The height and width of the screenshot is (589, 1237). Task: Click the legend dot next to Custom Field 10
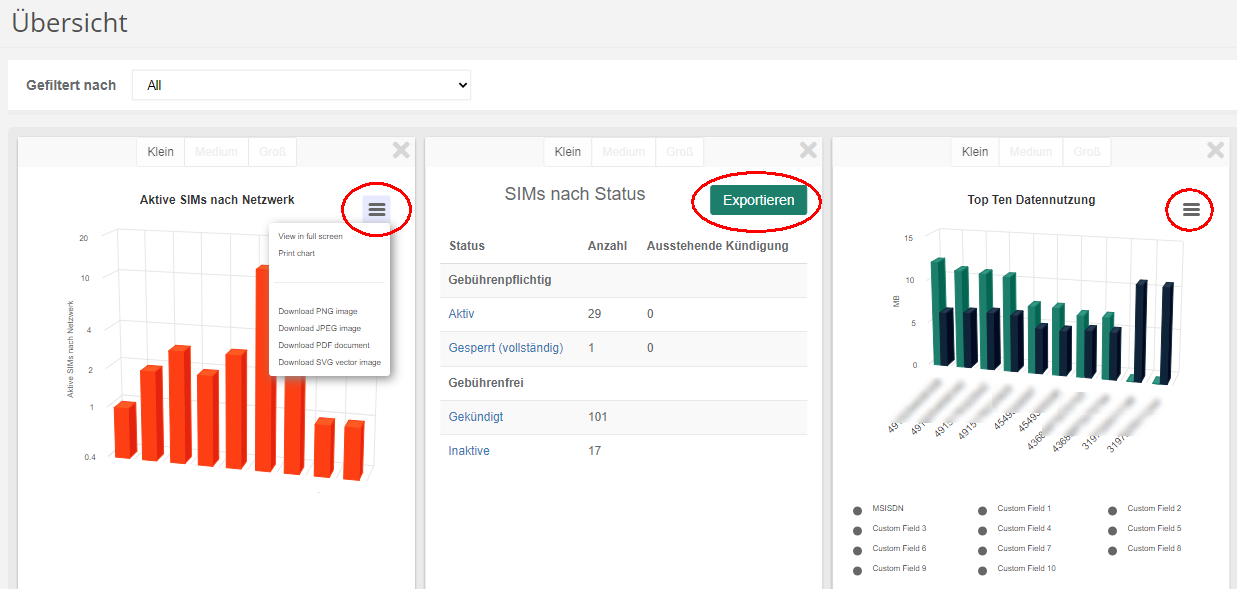click(x=984, y=568)
